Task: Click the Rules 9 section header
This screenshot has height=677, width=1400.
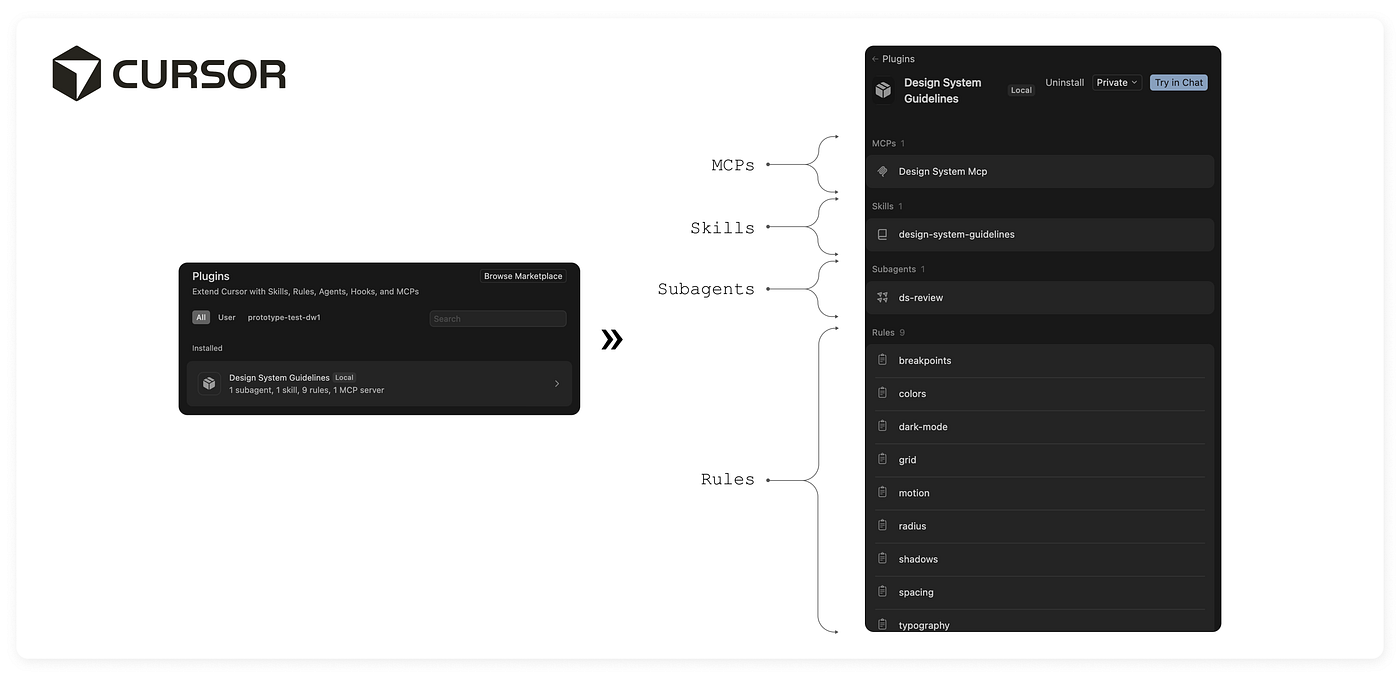Action: pyautogui.click(x=888, y=332)
